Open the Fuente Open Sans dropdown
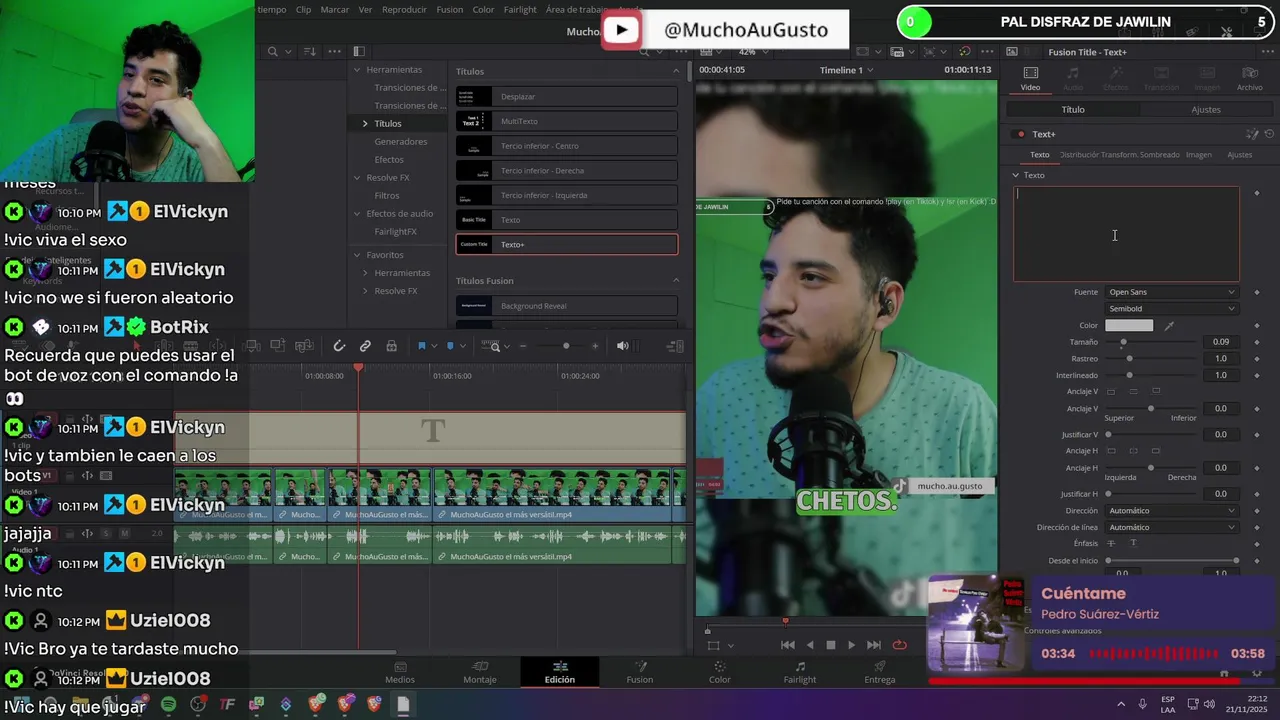 (x=1171, y=292)
